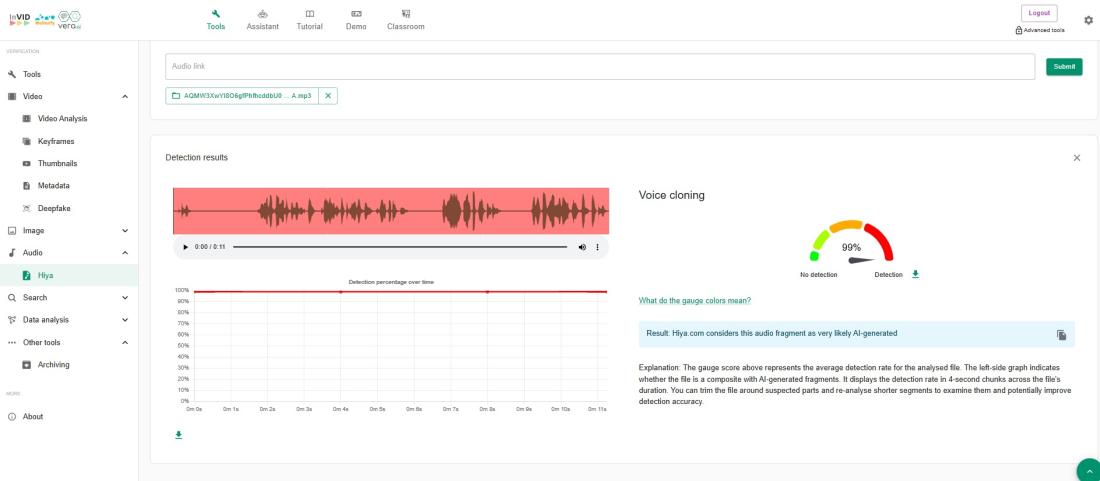Play the audio clip

185,247
